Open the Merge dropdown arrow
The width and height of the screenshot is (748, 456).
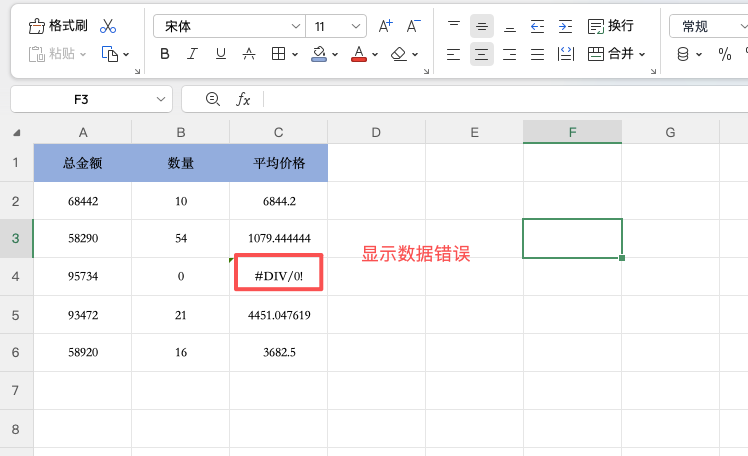tap(642, 54)
